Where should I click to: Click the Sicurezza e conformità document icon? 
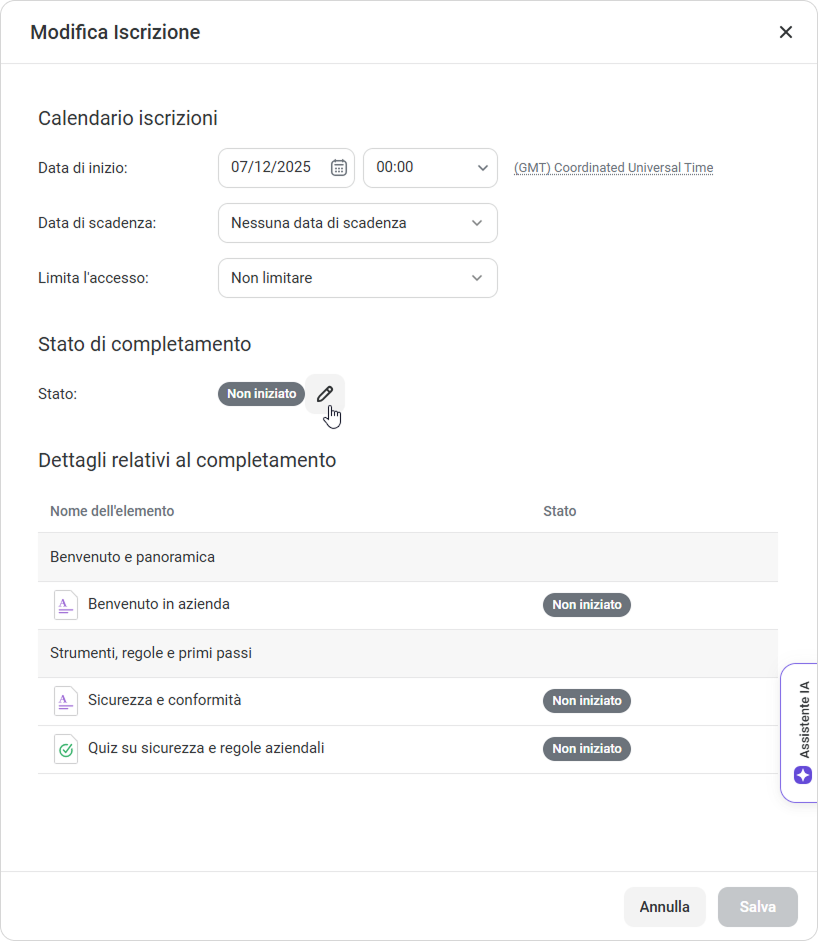click(65, 701)
